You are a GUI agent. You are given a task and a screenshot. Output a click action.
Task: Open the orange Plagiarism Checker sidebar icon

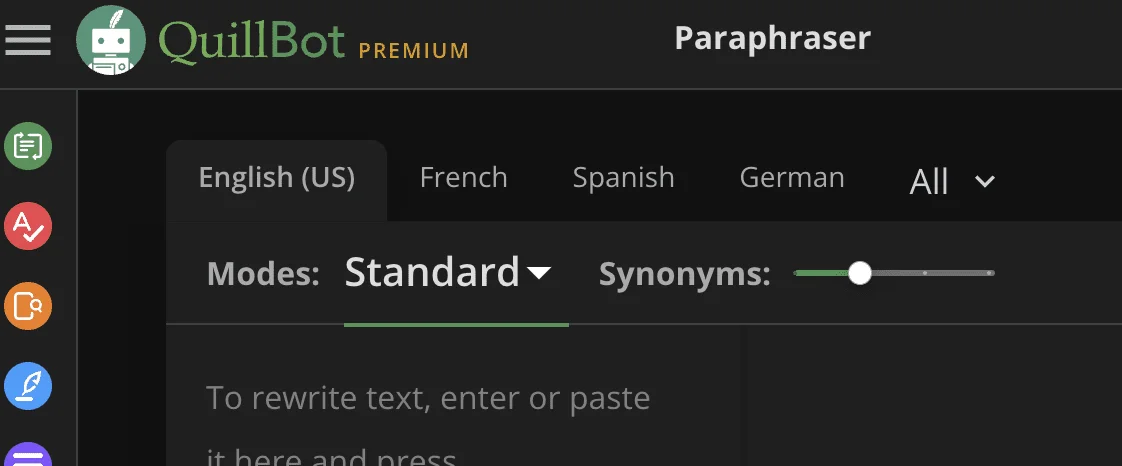point(28,306)
